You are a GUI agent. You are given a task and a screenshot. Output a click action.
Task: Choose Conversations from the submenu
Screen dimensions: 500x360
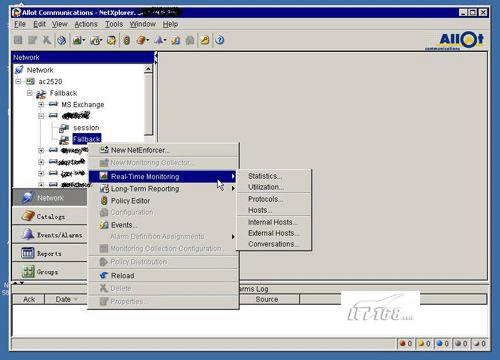pos(274,244)
